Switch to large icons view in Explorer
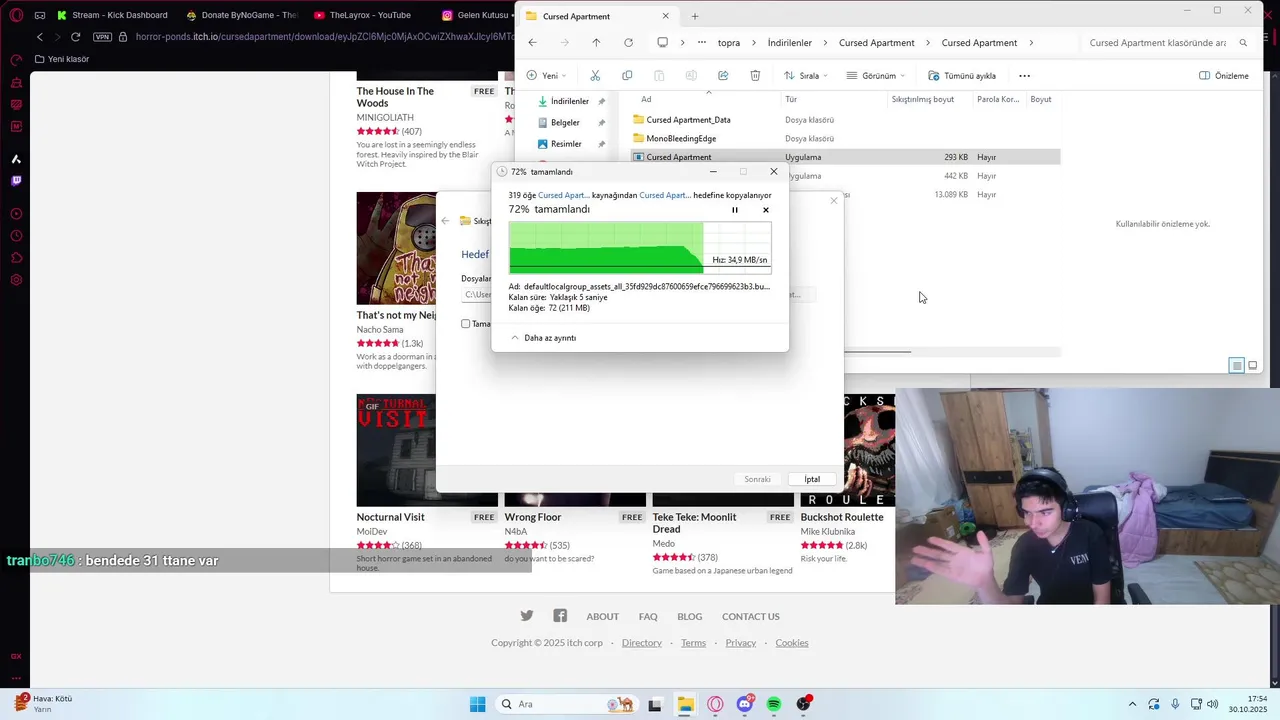 1253,366
